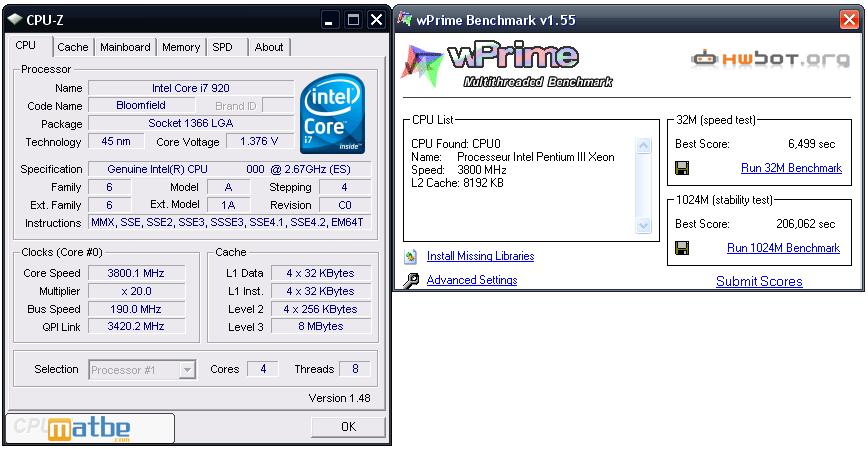The width and height of the screenshot is (868, 449).
Task: Run the 32M Benchmark
Action: tap(792, 168)
